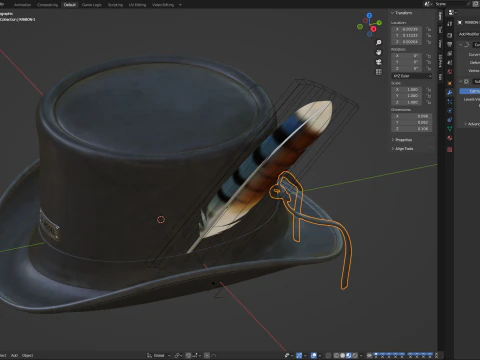Screen dimensions: 480x360
Task: Select the Catmull-Clark subdivision button
Action: [470, 91]
